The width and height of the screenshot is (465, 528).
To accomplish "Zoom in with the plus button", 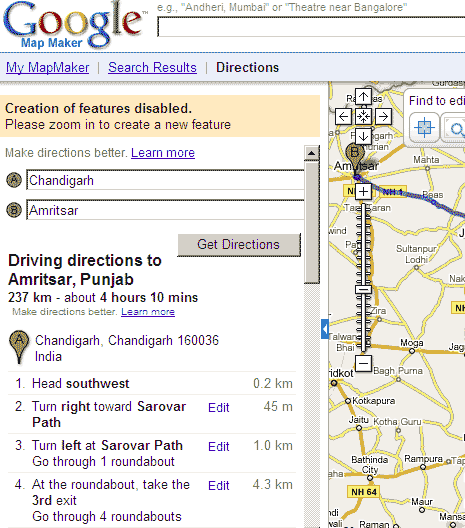I will (x=363, y=192).
